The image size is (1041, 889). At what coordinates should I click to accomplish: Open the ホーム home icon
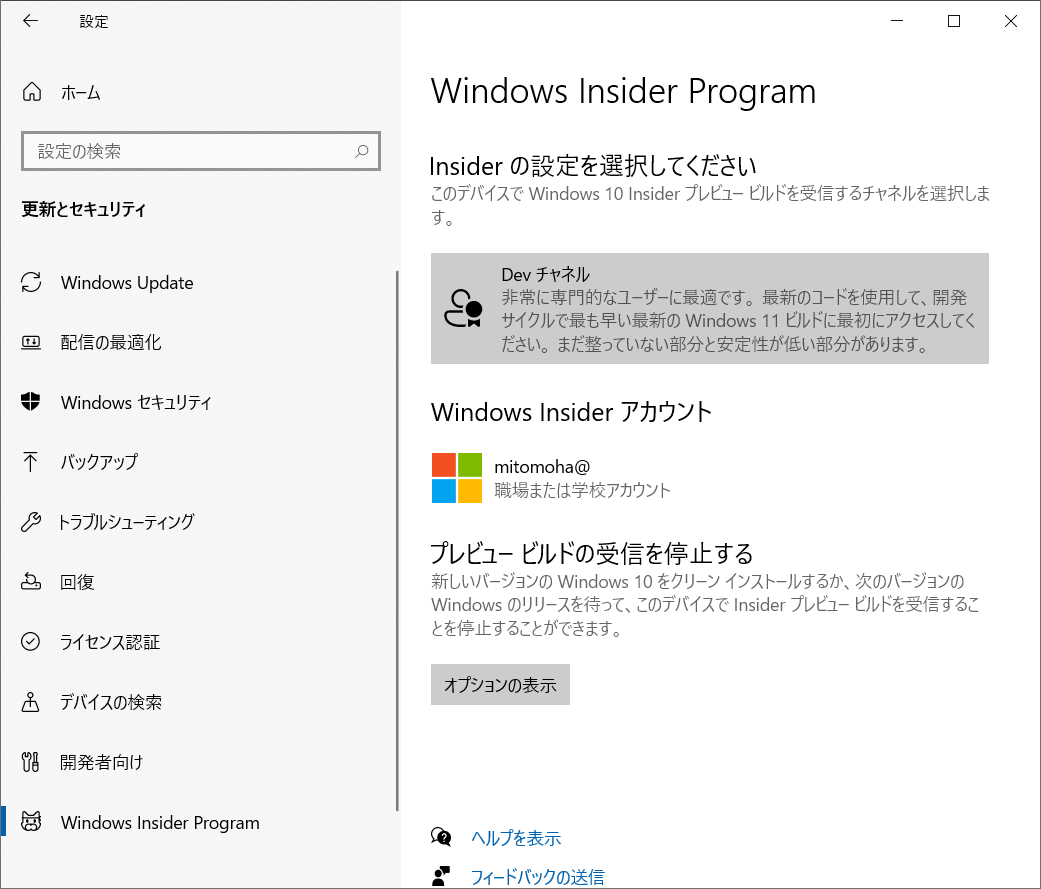tap(32, 92)
